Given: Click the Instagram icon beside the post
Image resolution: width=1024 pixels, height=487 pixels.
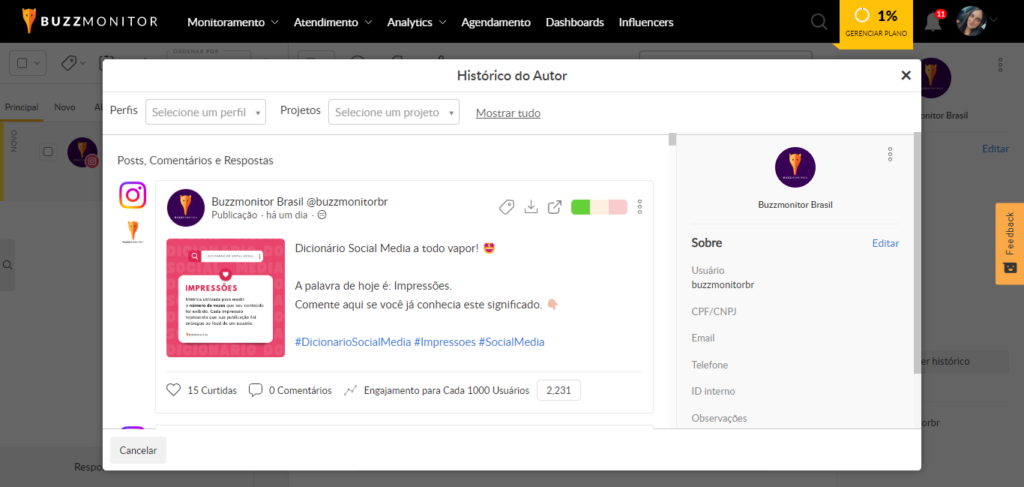Looking at the screenshot, I should pos(133,195).
